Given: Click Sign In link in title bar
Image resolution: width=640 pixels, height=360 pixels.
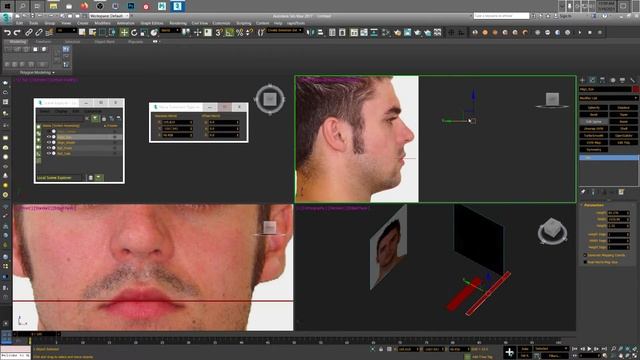Looking at the screenshot, I should (566, 16).
